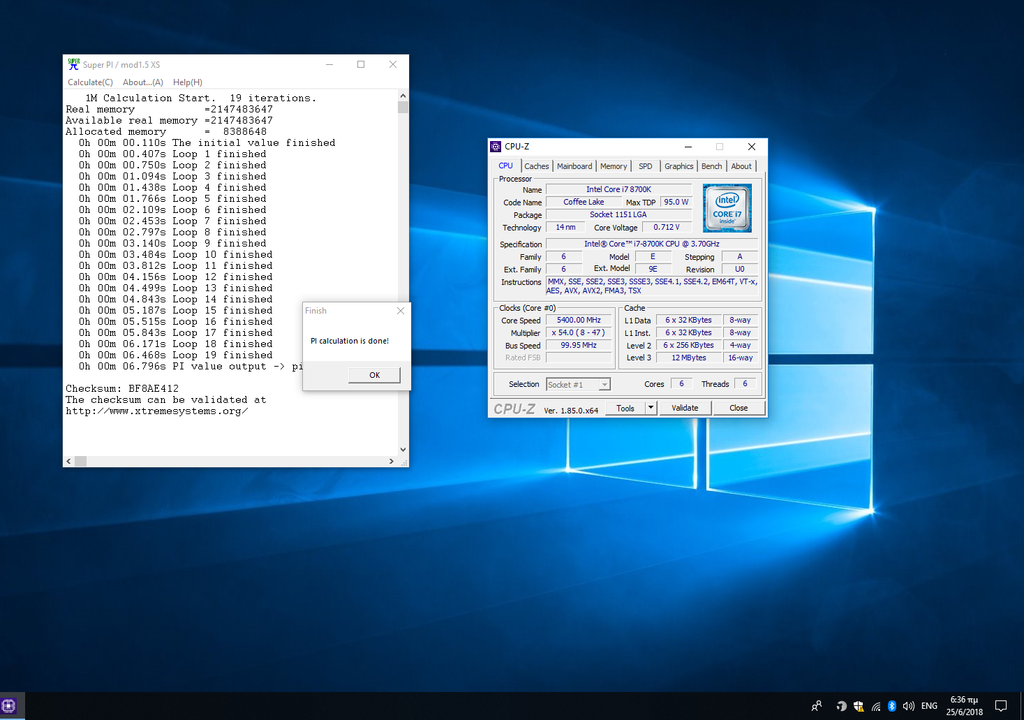1024x720 pixels.
Task: Click the Level 3 cache value '12 MBytes'
Action: [689, 358]
